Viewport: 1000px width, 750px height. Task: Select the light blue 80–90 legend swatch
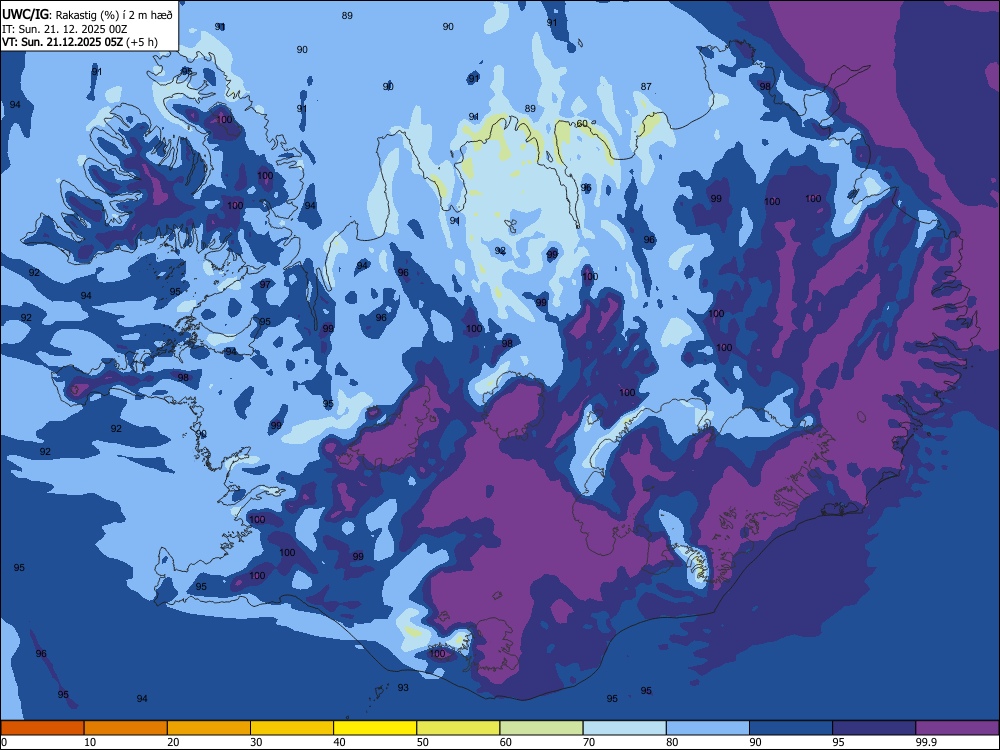pos(708,728)
